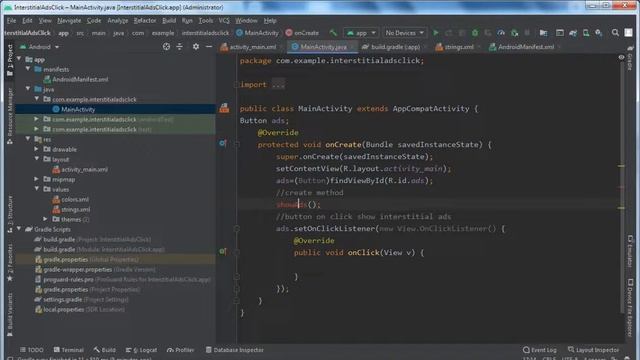This screenshot has width=640, height=360.
Task: Click Sync Project with Gradle Files icon
Action: (x=573, y=33)
